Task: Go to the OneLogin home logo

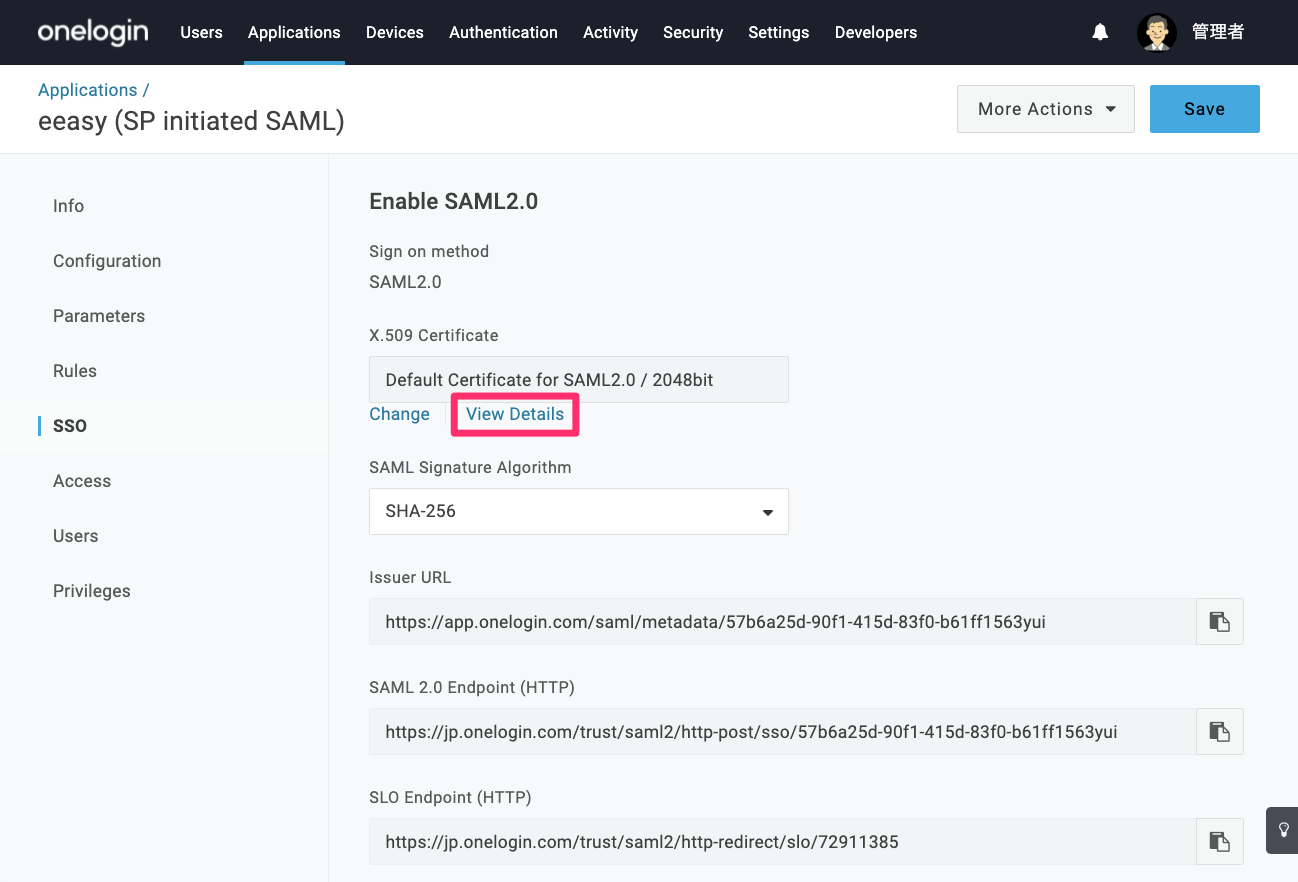Action: pyautogui.click(x=93, y=32)
